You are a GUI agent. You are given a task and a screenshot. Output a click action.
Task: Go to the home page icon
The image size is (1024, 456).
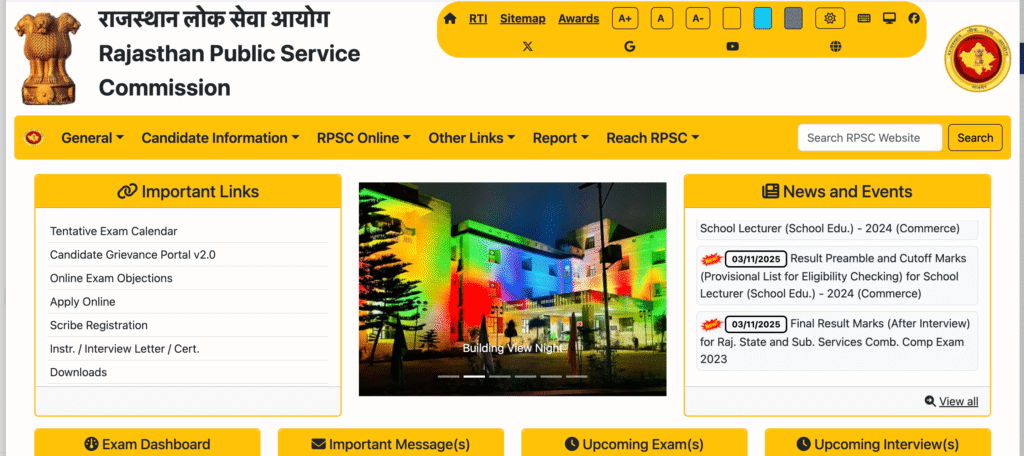coord(449,18)
